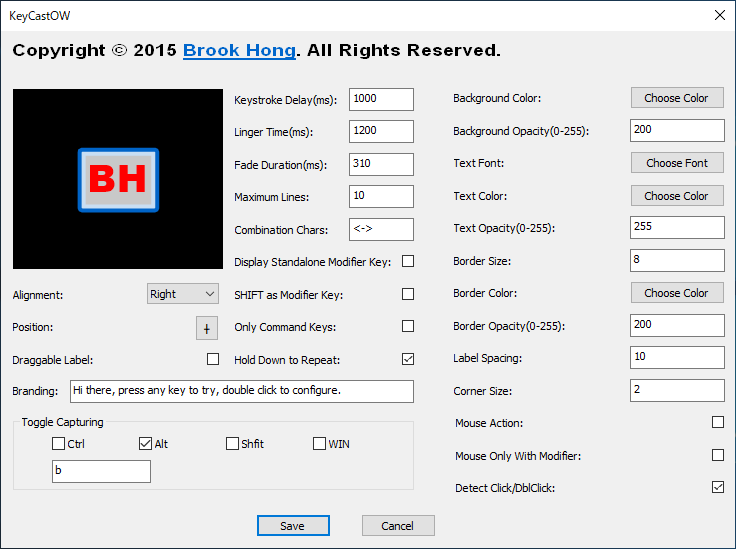Toggle Mouse Only With Modifier checkbox

[718, 455]
